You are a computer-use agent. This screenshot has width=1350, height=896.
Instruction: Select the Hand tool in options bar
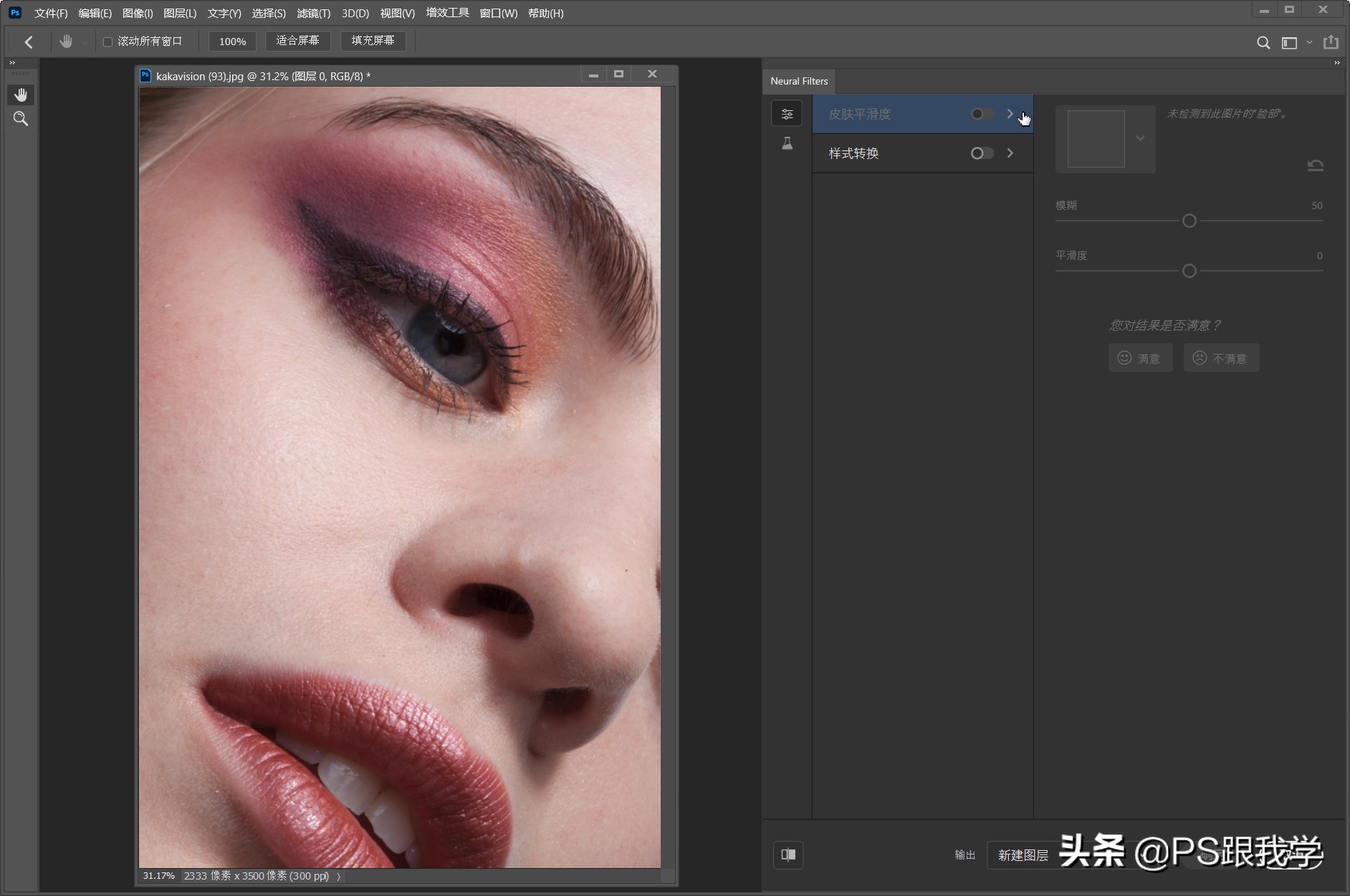66,42
